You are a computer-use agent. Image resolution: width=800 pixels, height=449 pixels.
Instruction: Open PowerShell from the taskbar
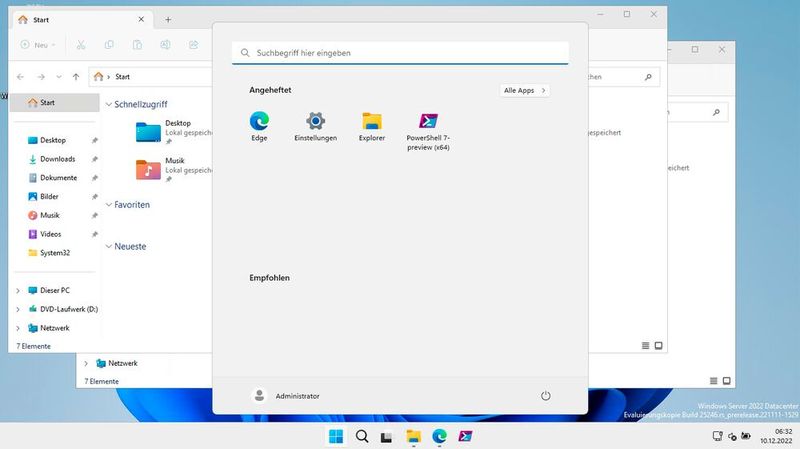(x=465, y=436)
